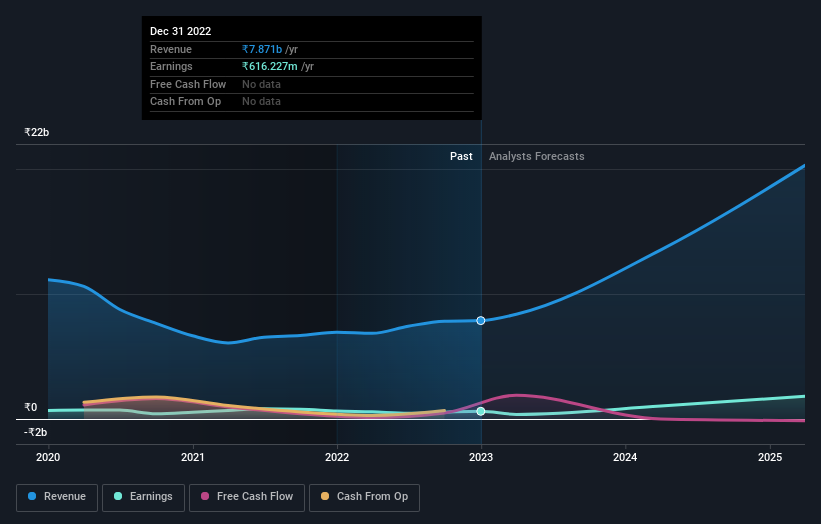Click the ₹22b y-axis label
The width and height of the screenshot is (821, 524).
pos(37,132)
